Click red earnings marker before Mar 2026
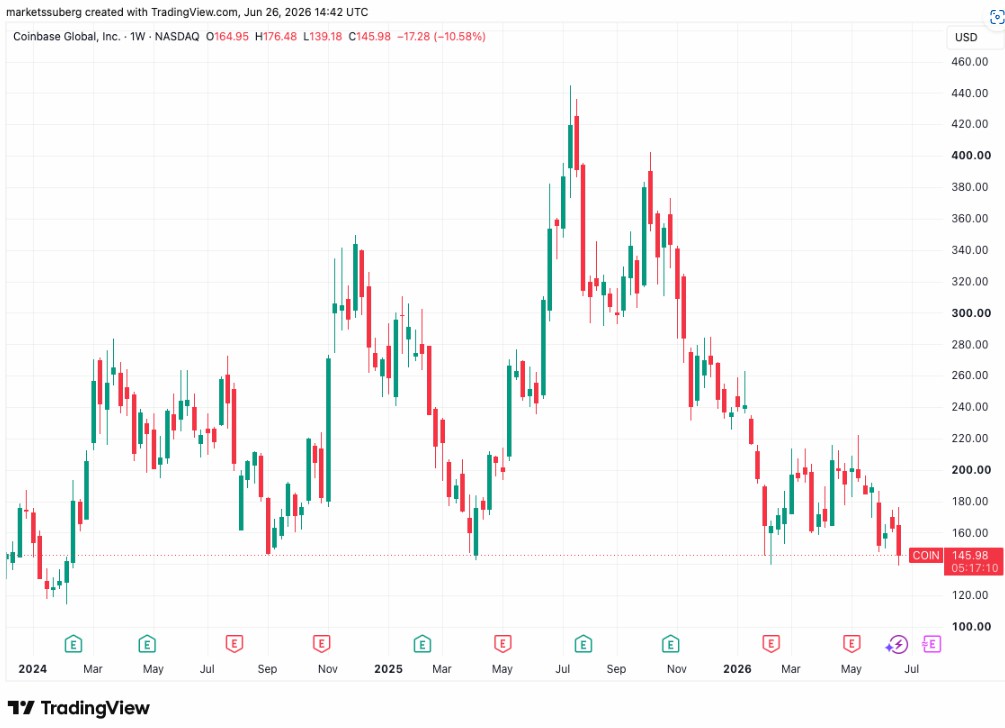The image size is (1005, 728). pyautogui.click(x=770, y=643)
